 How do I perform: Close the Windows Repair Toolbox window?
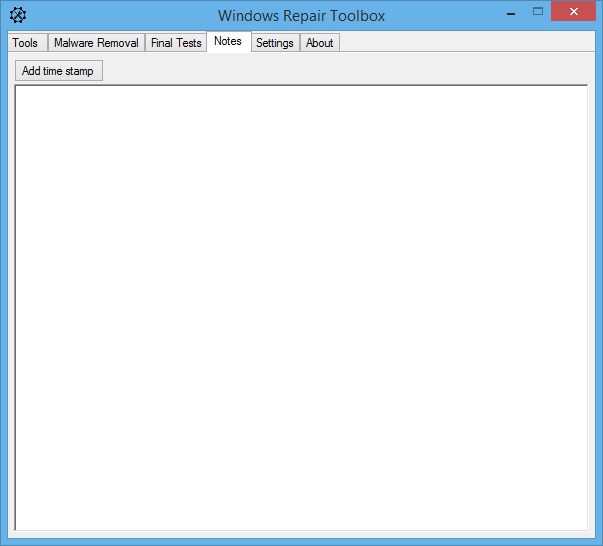(573, 12)
